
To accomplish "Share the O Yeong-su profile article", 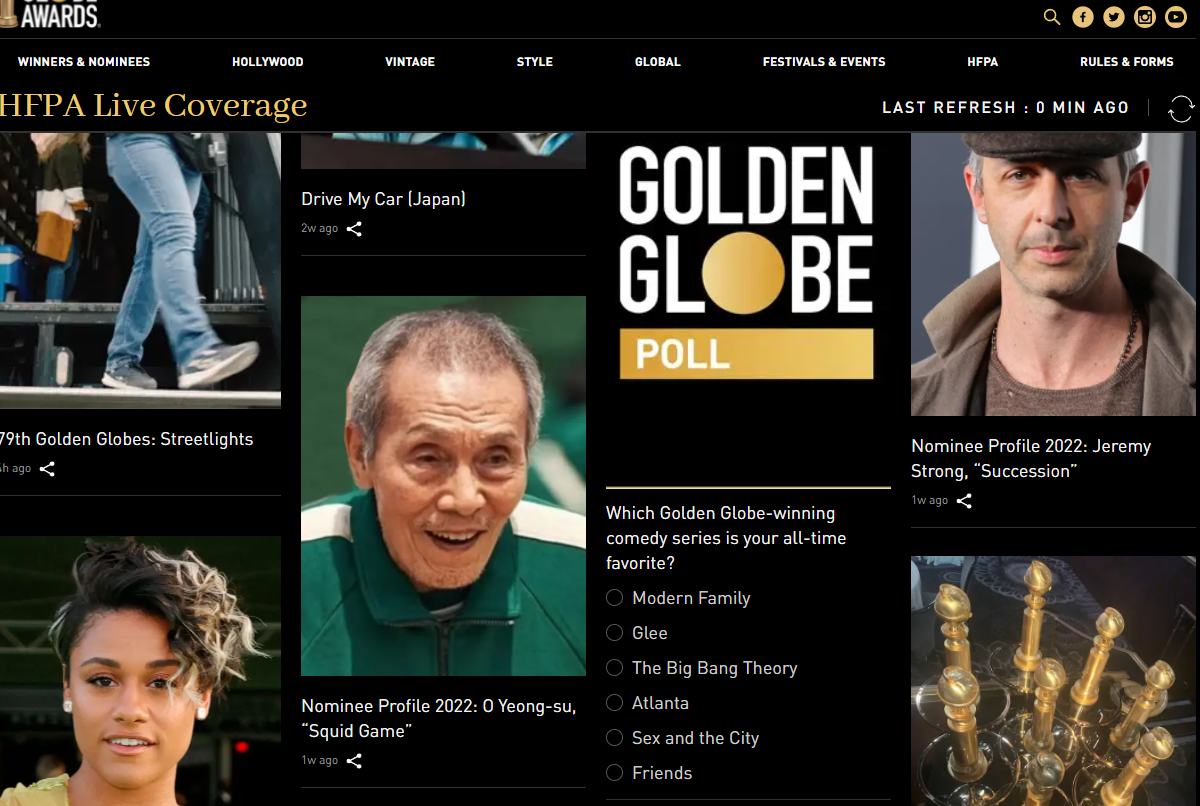I will click(354, 761).
